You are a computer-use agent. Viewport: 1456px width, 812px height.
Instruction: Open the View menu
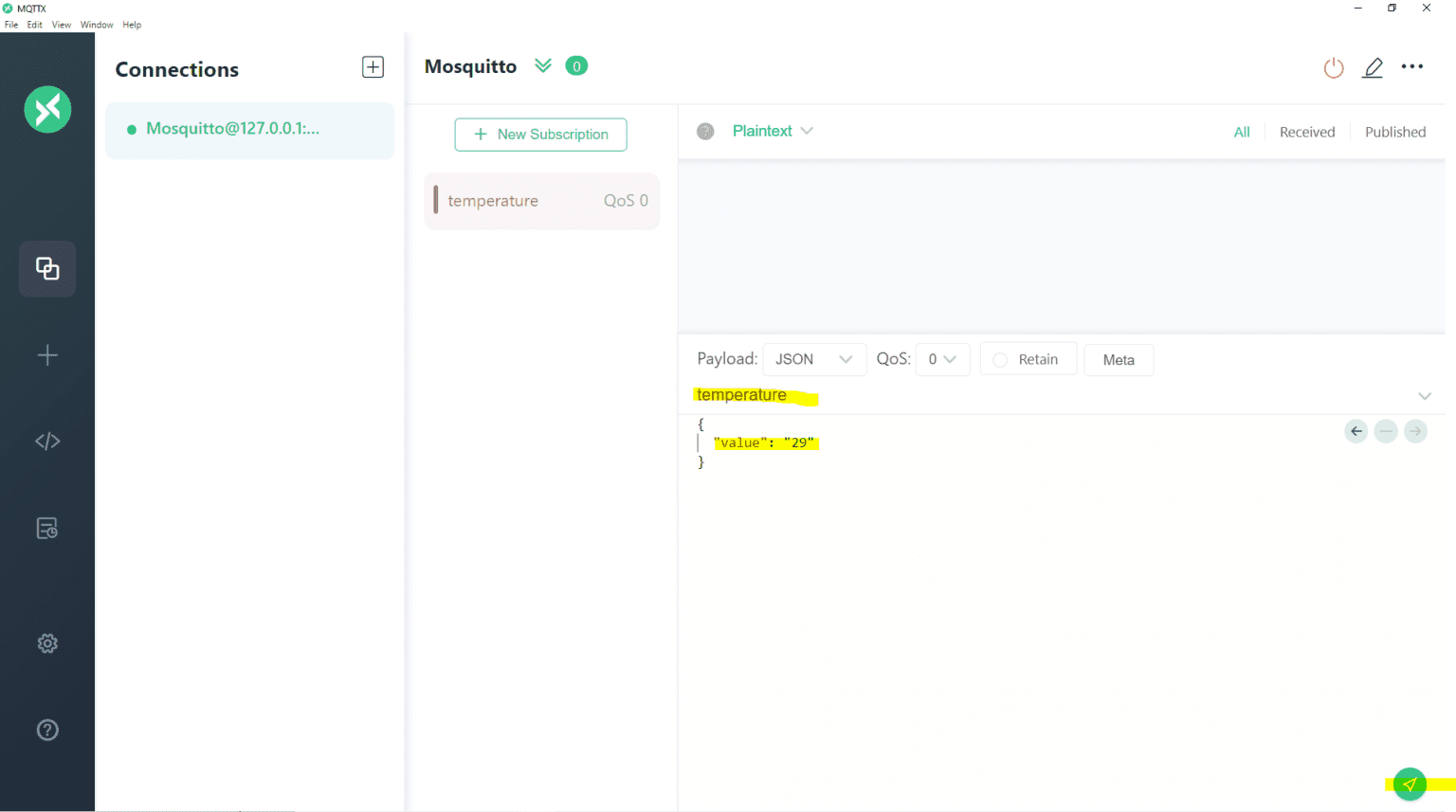pos(62,25)
